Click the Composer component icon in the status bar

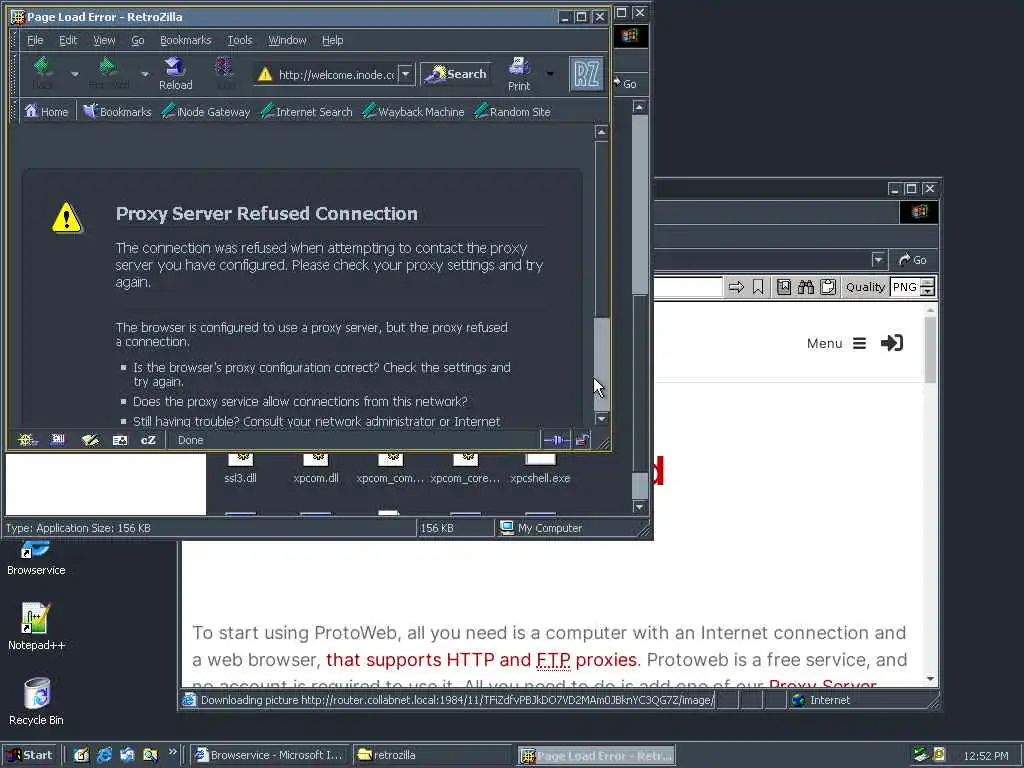coord(89,440)
